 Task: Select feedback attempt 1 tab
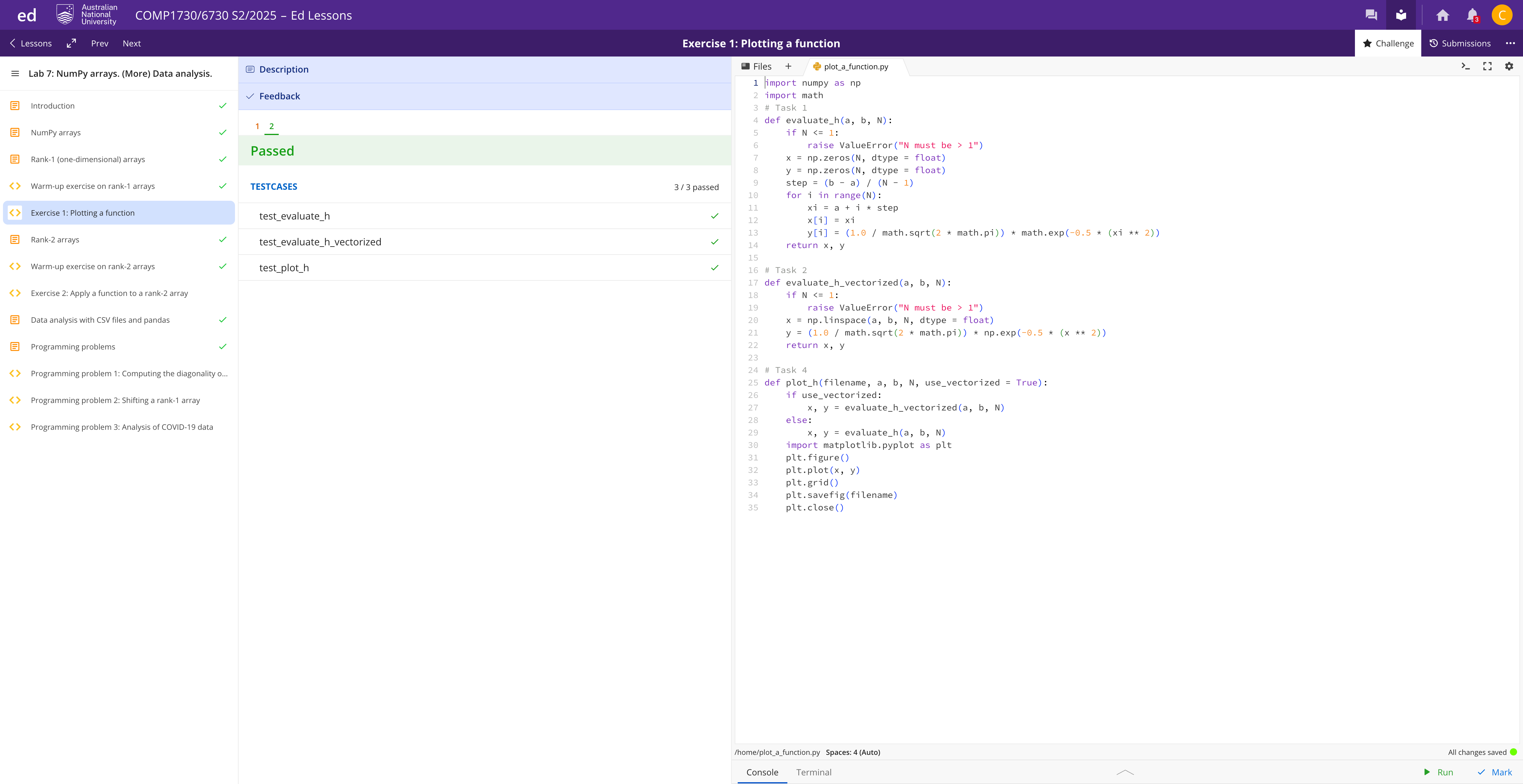coord(257,126)
